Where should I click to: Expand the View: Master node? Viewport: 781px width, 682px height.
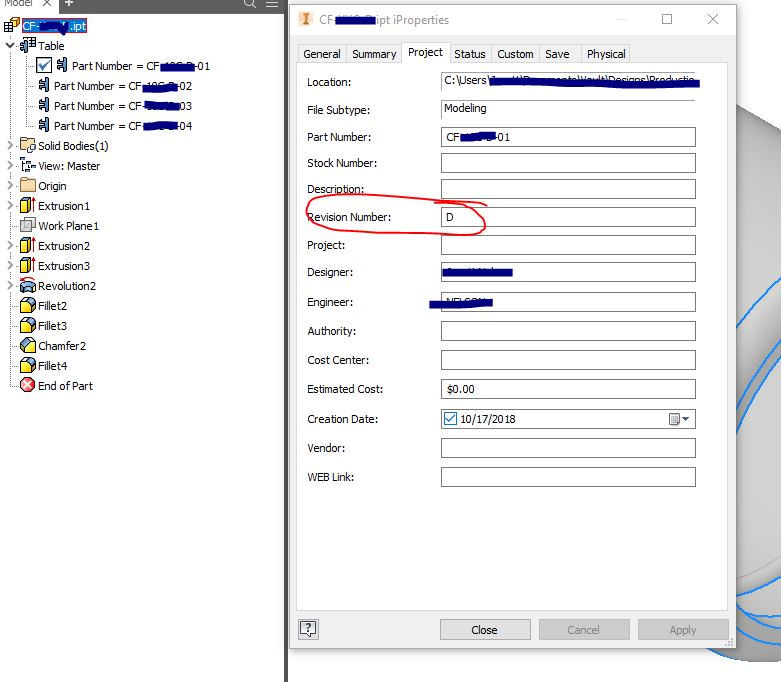click(10, 165)
